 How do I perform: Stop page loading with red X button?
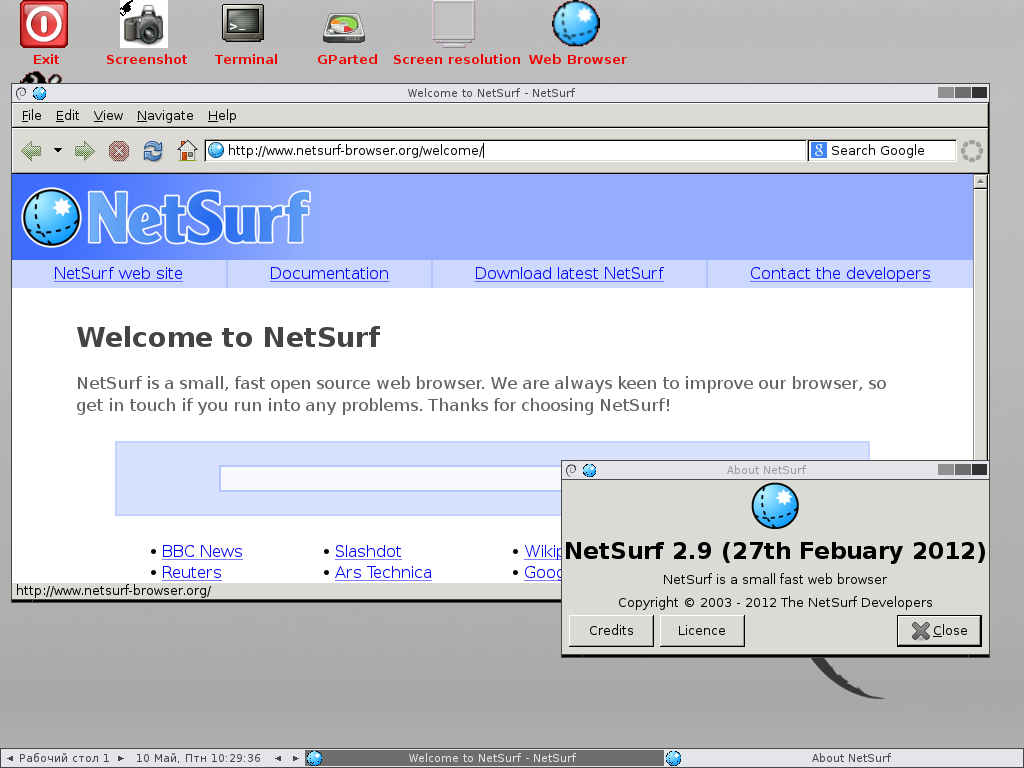118,152
